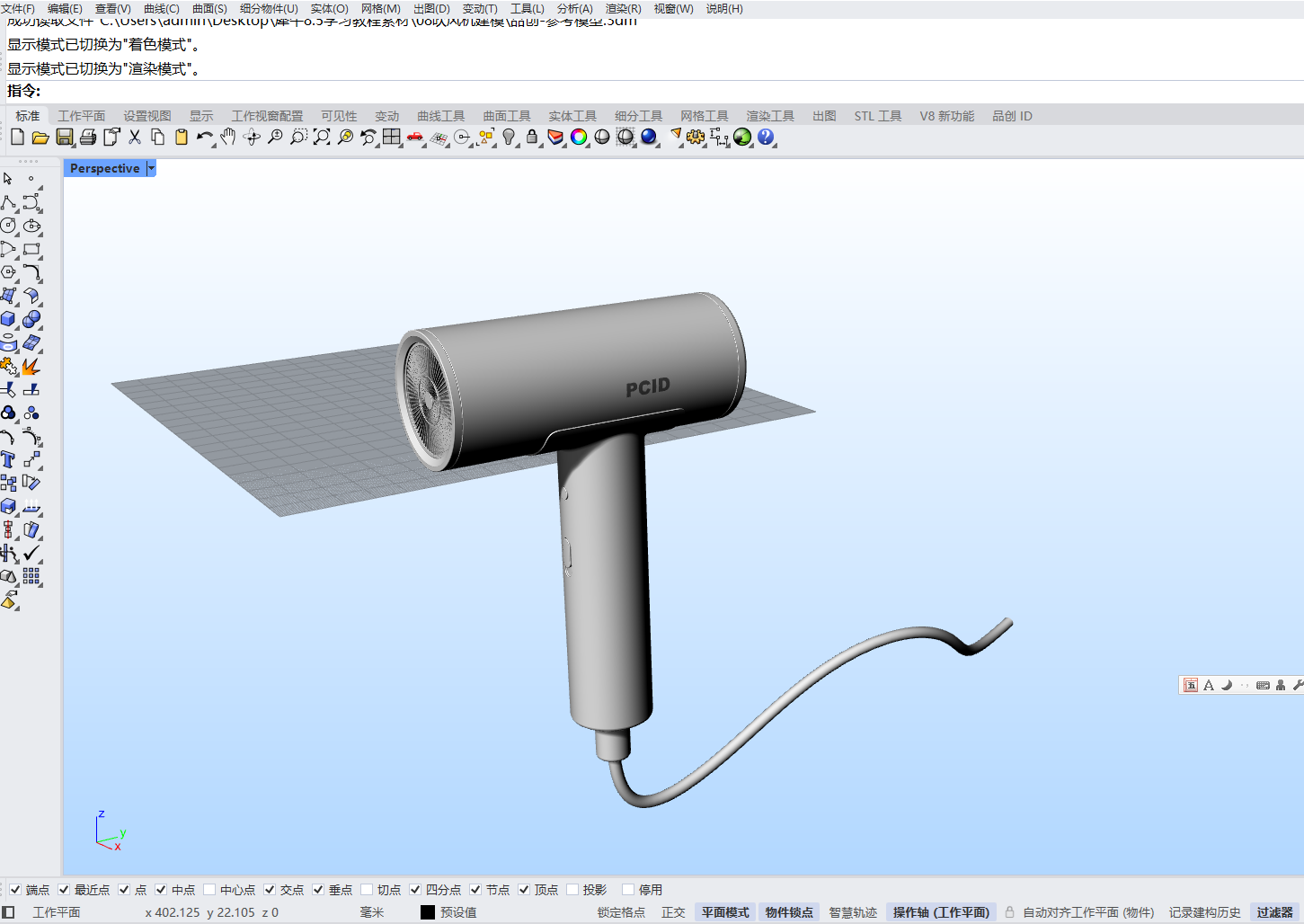Click the Save file icon
This screenshot has width=1304, height=924.
pos(64,137)
